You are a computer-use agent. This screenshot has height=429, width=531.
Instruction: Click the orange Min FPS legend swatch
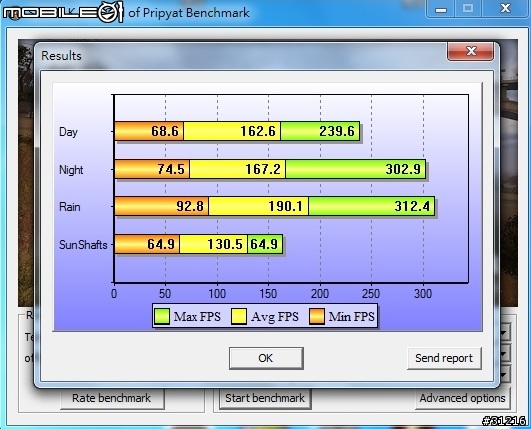pos(317,317)
